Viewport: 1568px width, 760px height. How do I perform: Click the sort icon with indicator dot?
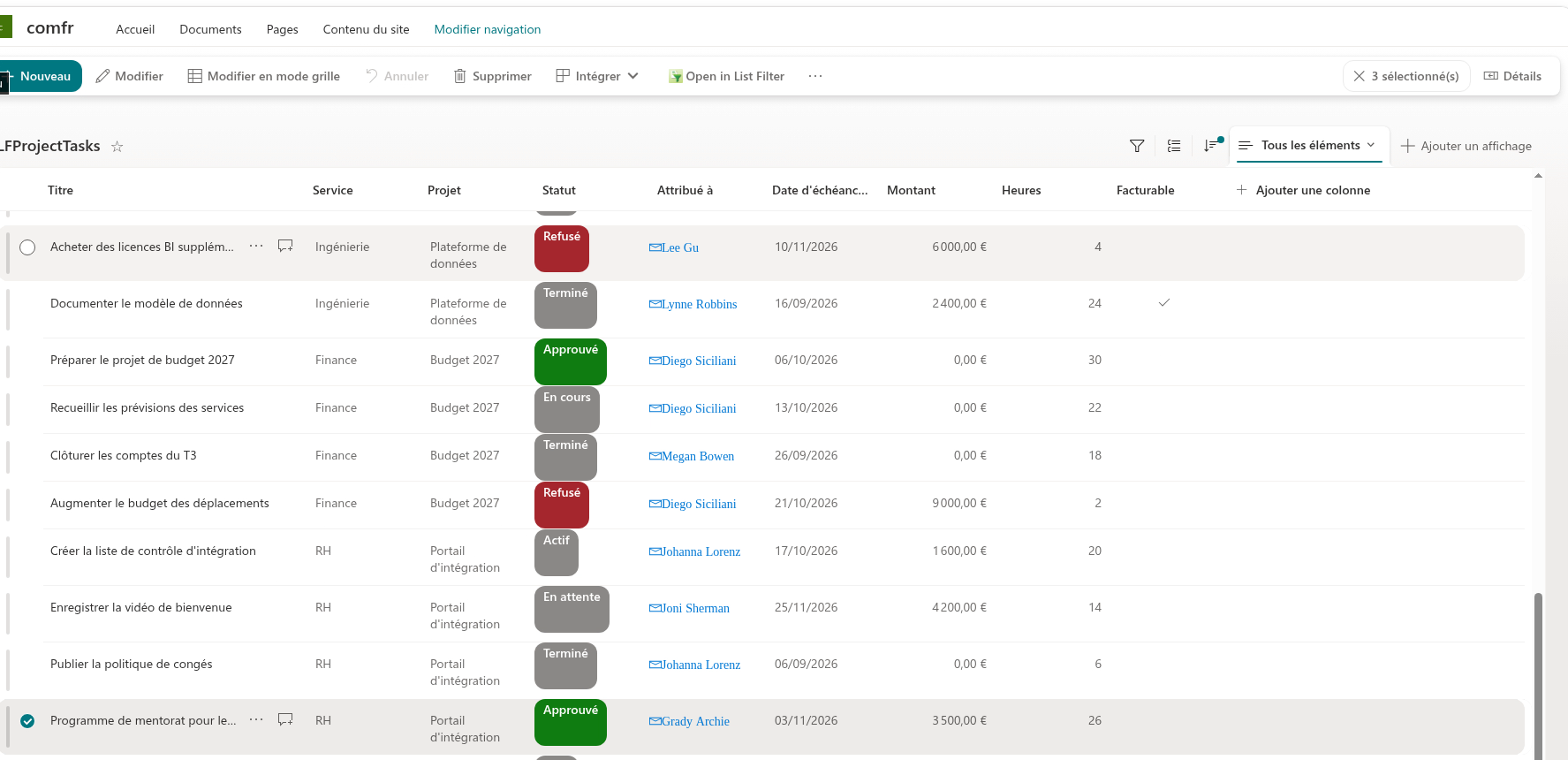pos(1211,146)
